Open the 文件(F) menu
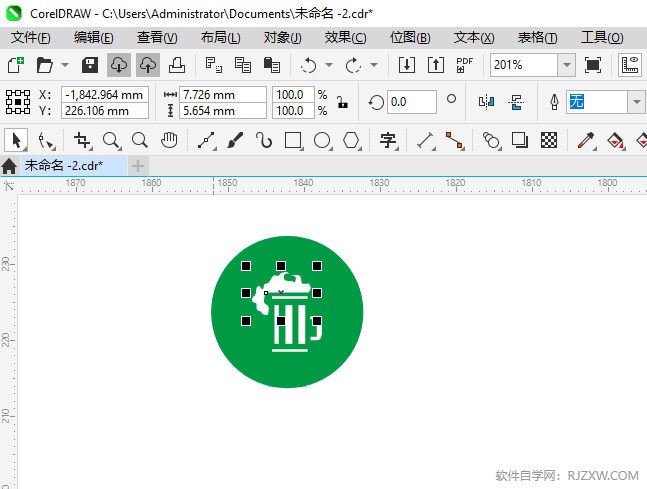The image size is (647, 489). pyautogui.click(x=31, y=38)
